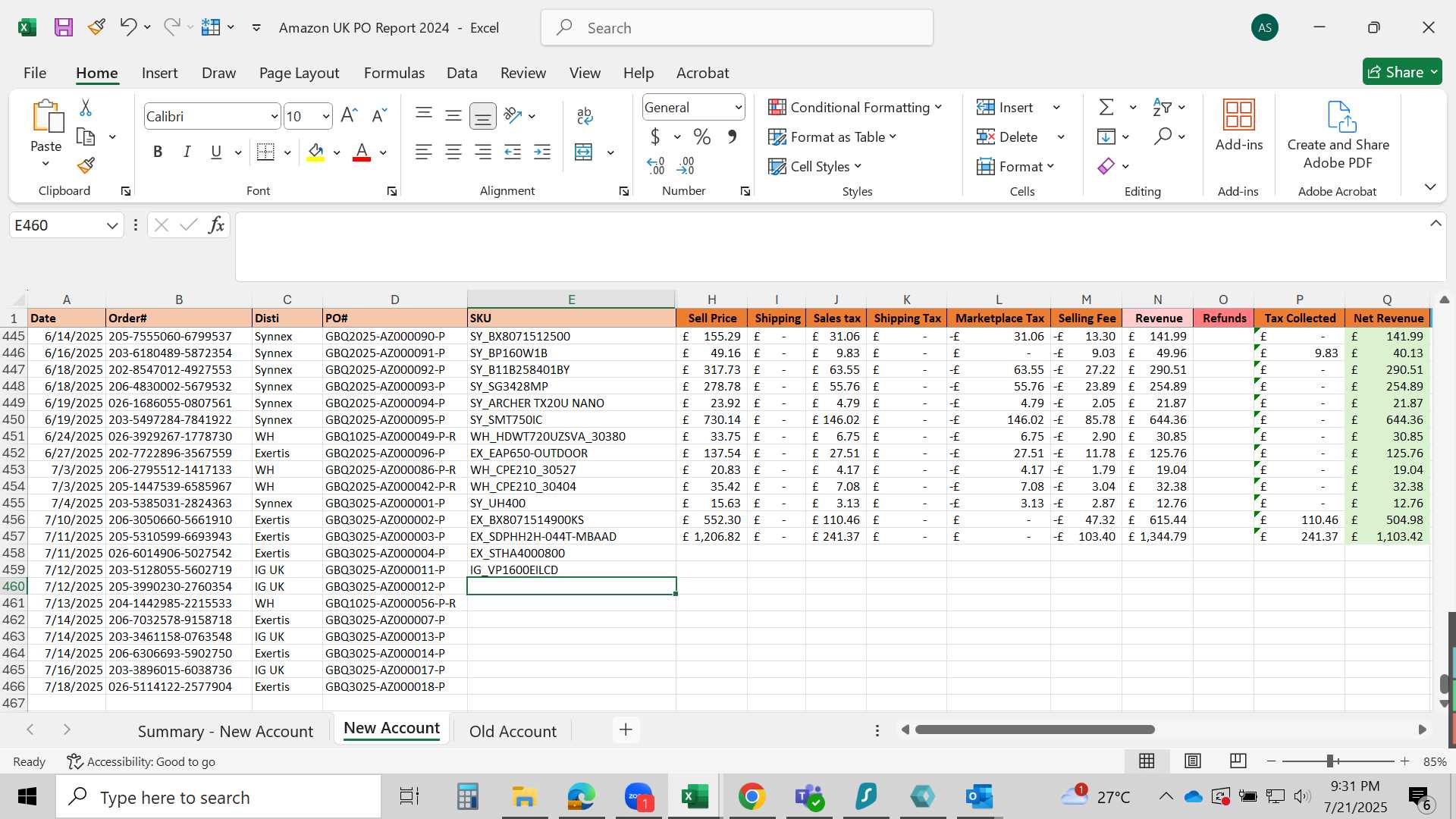The width and height of the screenshot is (1456, 819).
Task: Click the Copy icon in Clipboard group
Action: pos(86,137)
